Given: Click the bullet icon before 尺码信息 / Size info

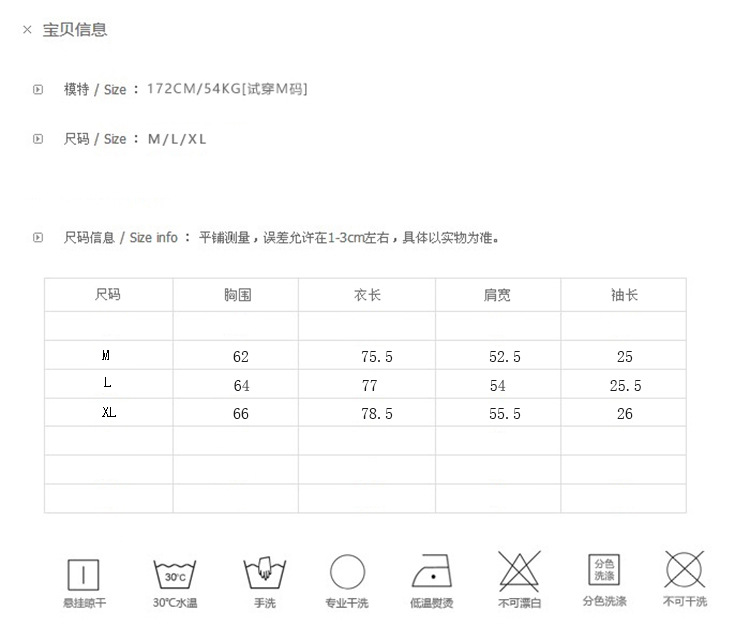Looking at the screenshot, I should point(38,237).
